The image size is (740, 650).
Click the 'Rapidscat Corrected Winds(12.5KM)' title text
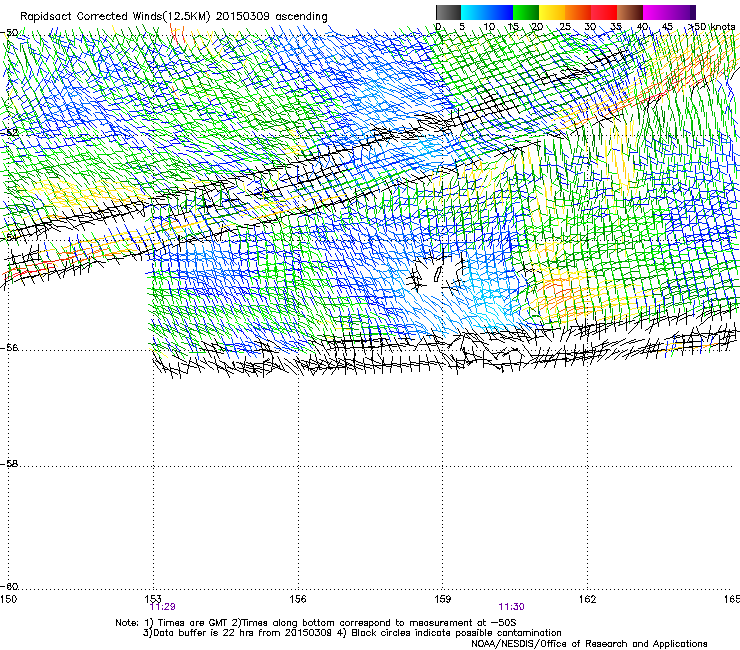point(115,17)
